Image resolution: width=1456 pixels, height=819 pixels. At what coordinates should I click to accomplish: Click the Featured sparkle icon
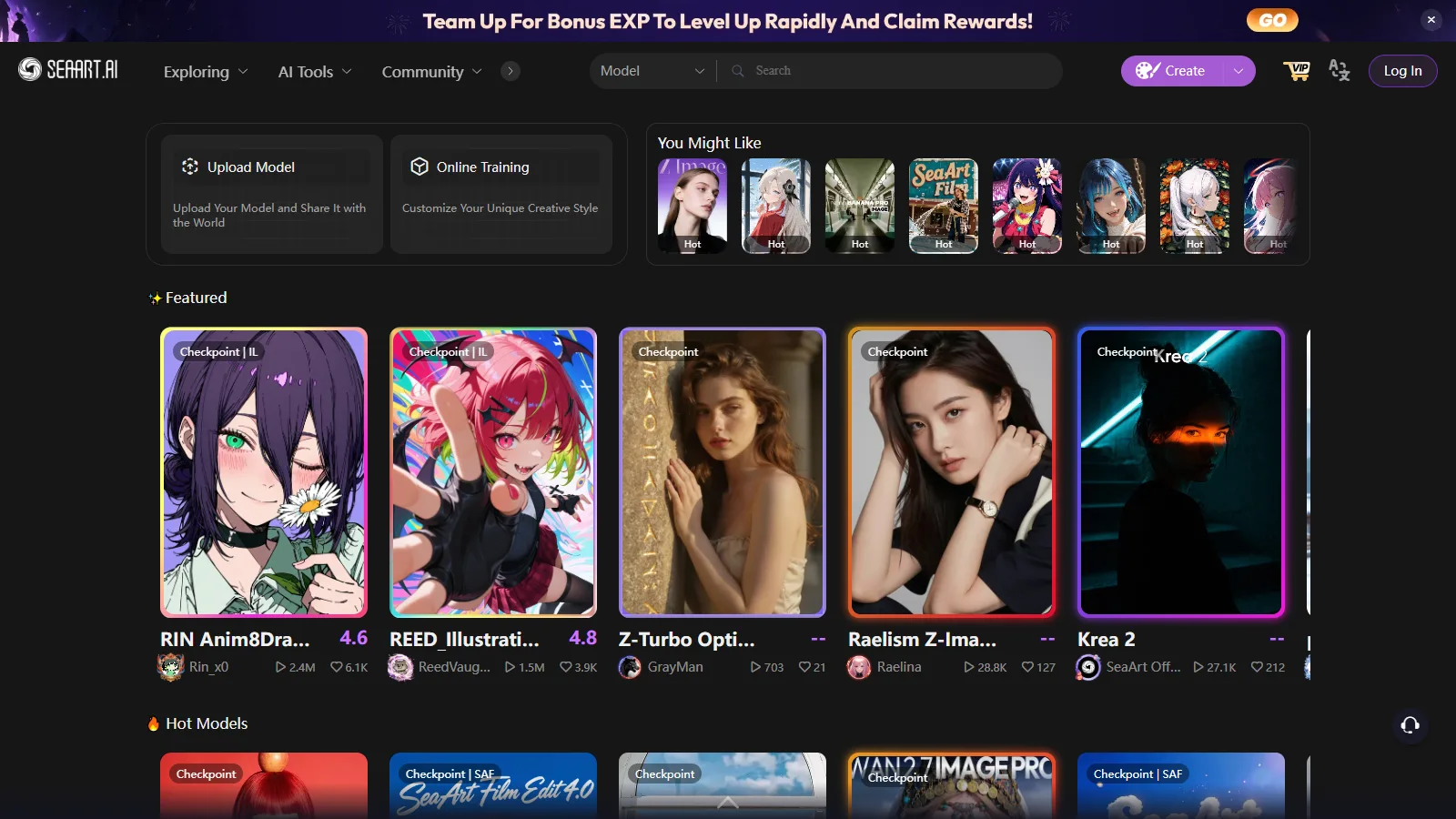click(x=156, y=298)
